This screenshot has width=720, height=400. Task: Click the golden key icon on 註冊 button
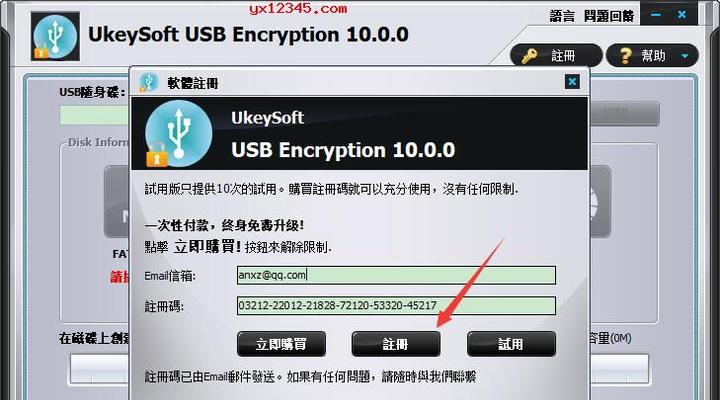529,56
